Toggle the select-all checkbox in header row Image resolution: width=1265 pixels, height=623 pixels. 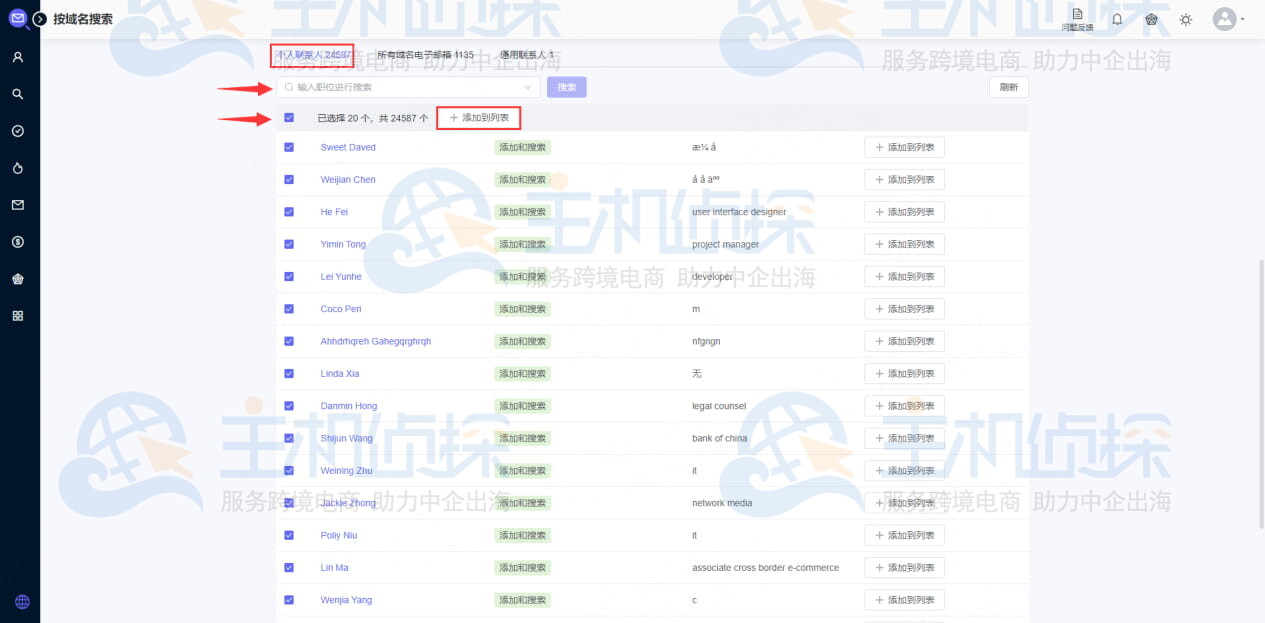(x=289, y=118)
